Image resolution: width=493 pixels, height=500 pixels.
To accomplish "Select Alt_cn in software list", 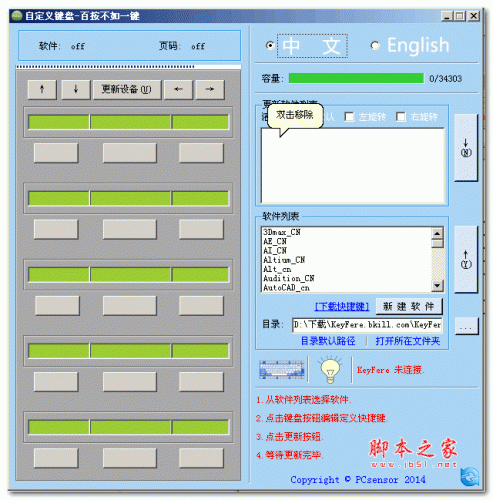I will tap(277, 269).
